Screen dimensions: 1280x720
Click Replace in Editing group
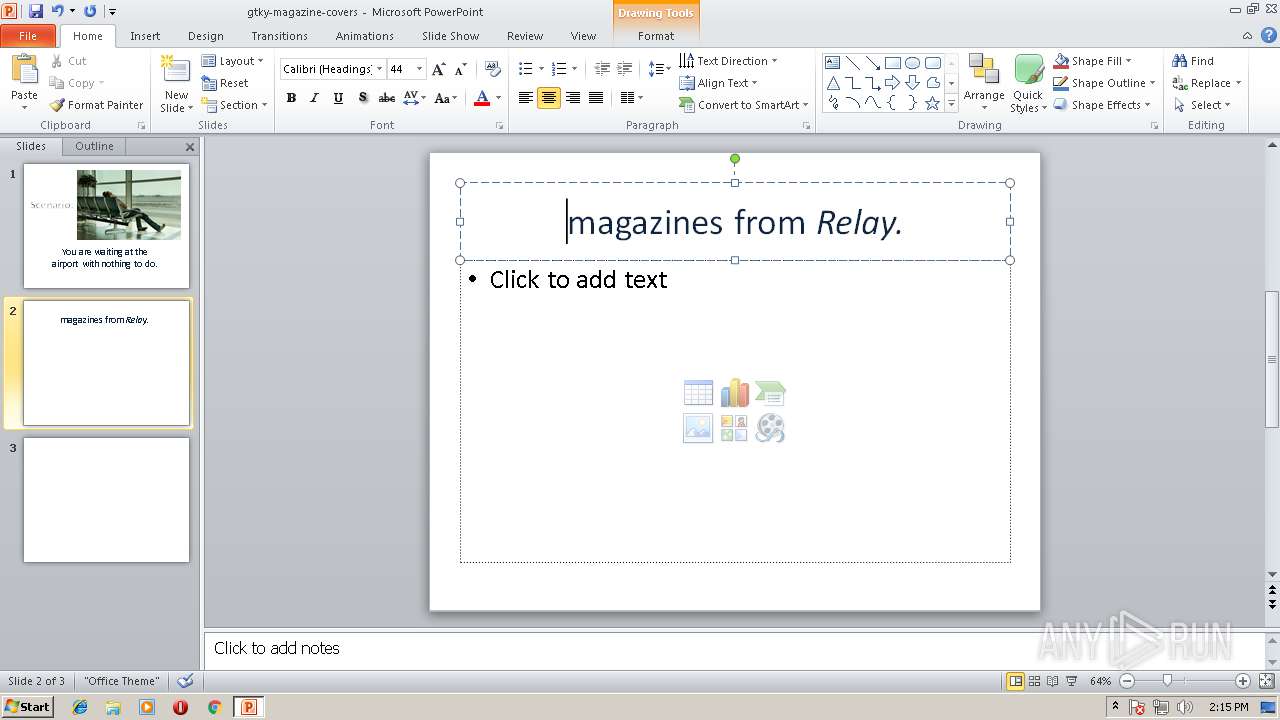click(1206, 83)
